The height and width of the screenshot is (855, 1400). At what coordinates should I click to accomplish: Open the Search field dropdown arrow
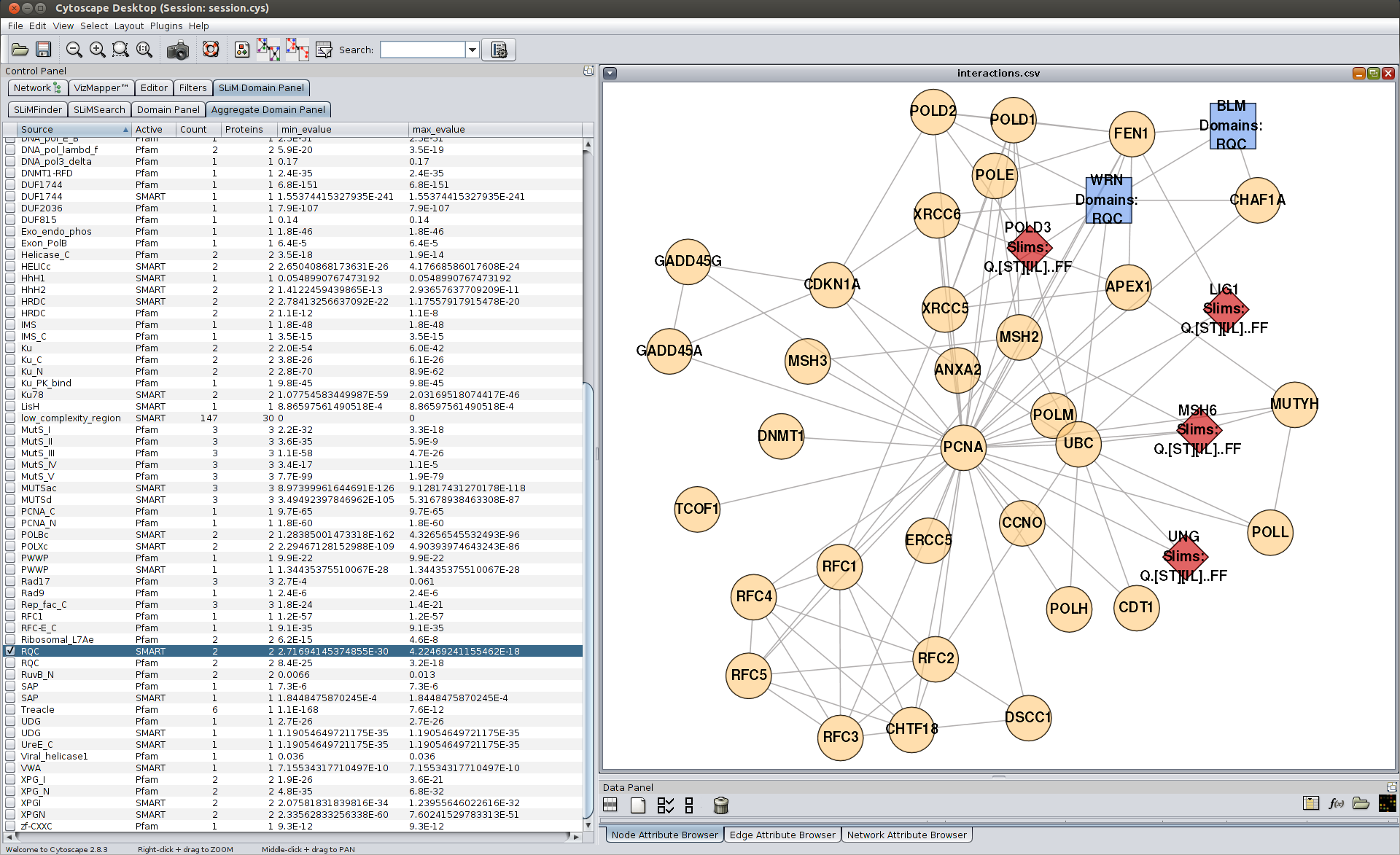click(472, 50)
